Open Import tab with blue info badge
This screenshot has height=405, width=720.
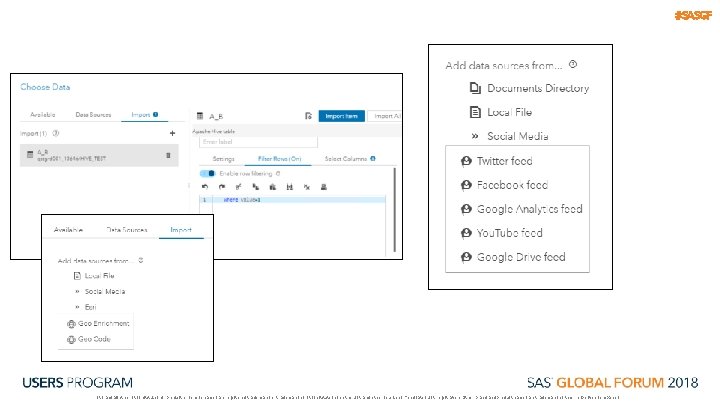(x=144, y=114)
